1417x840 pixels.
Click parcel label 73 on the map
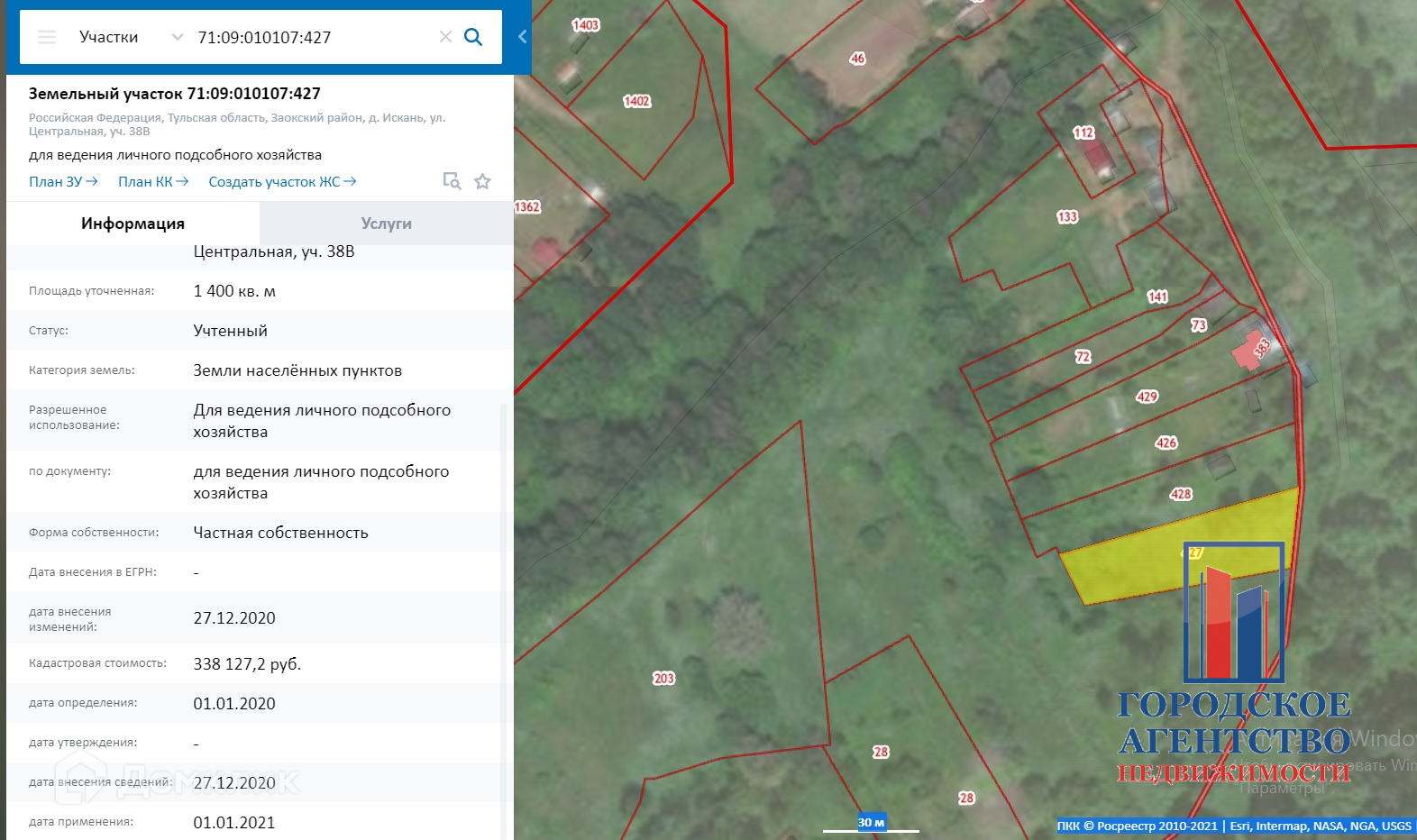1199,324
